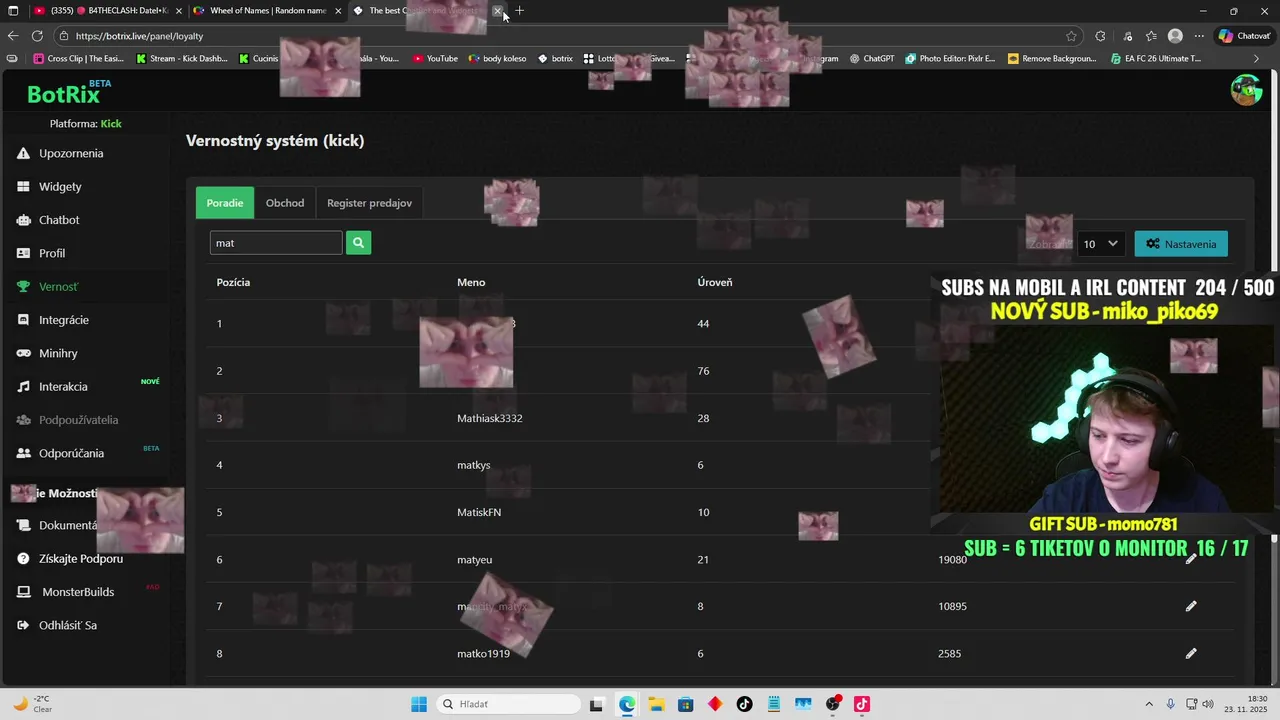Open page size dropdown showing 10
The width and height of the screenshot is (1280, 720).
[1101, 244]
